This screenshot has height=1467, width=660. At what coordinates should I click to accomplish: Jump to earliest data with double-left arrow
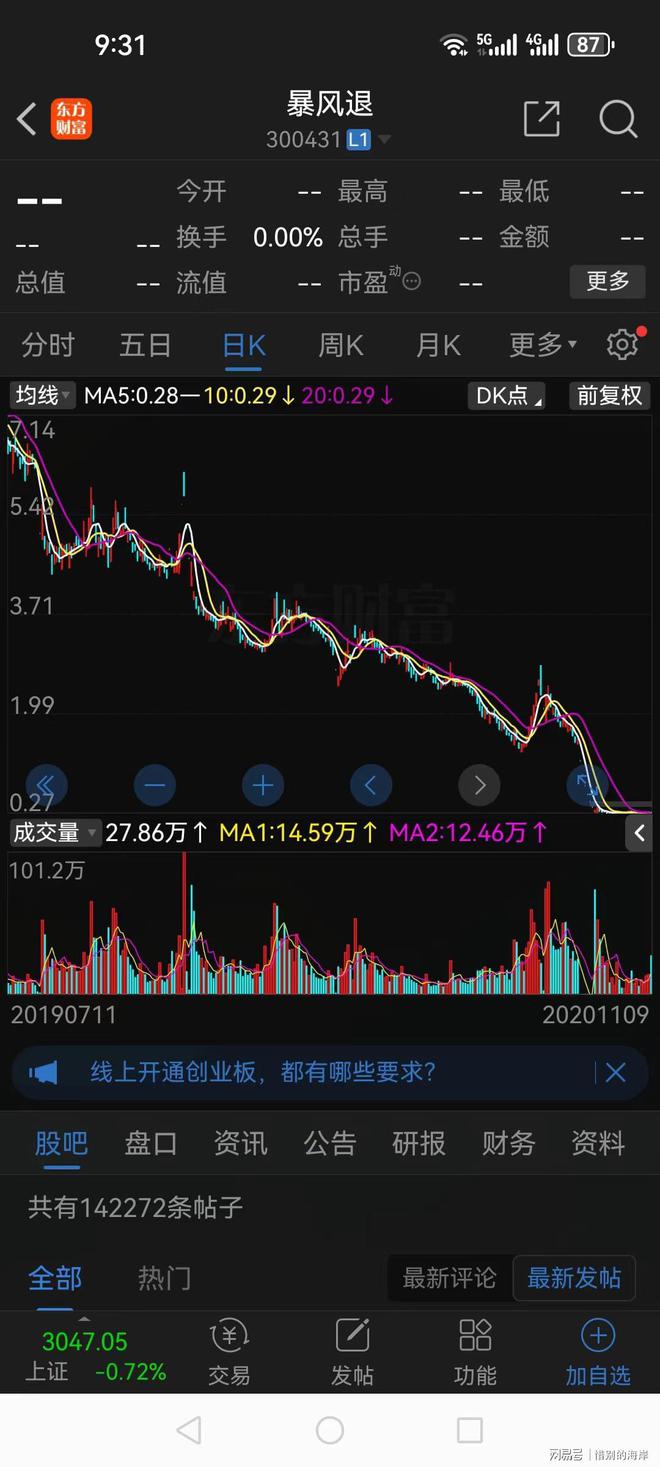(45, 785)
